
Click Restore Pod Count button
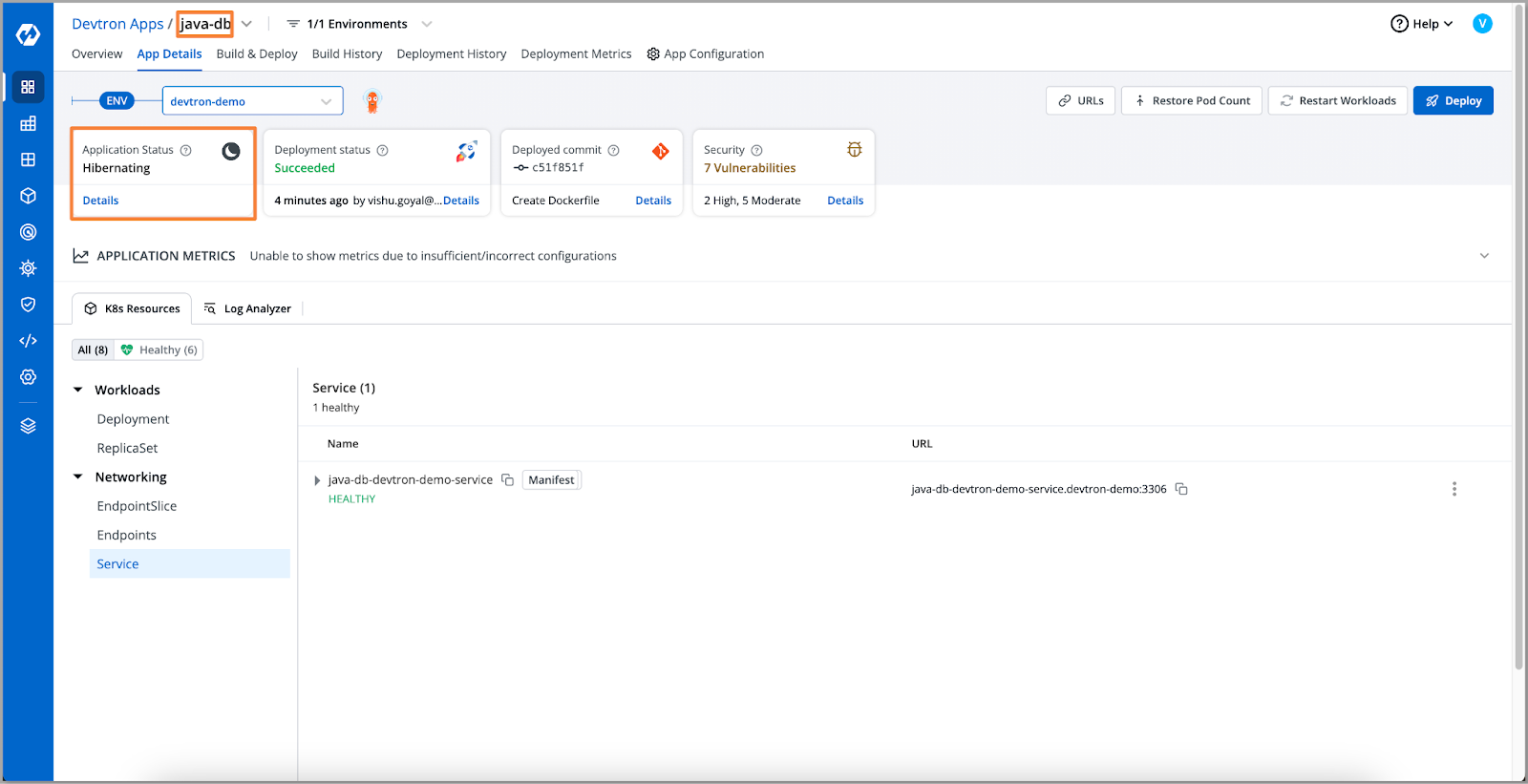tap(1192, 100)
